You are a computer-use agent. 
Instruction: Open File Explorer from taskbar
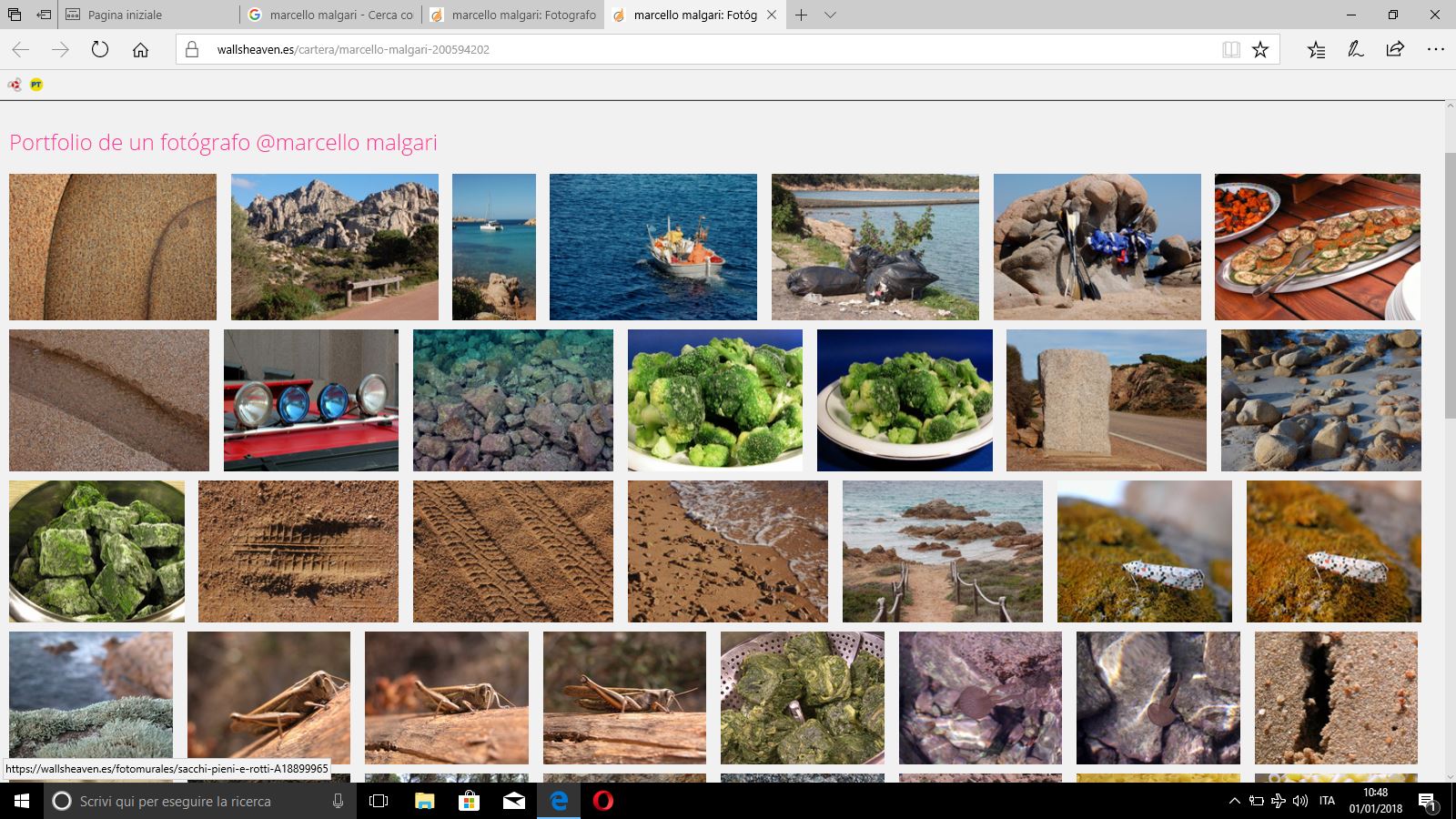424,801
